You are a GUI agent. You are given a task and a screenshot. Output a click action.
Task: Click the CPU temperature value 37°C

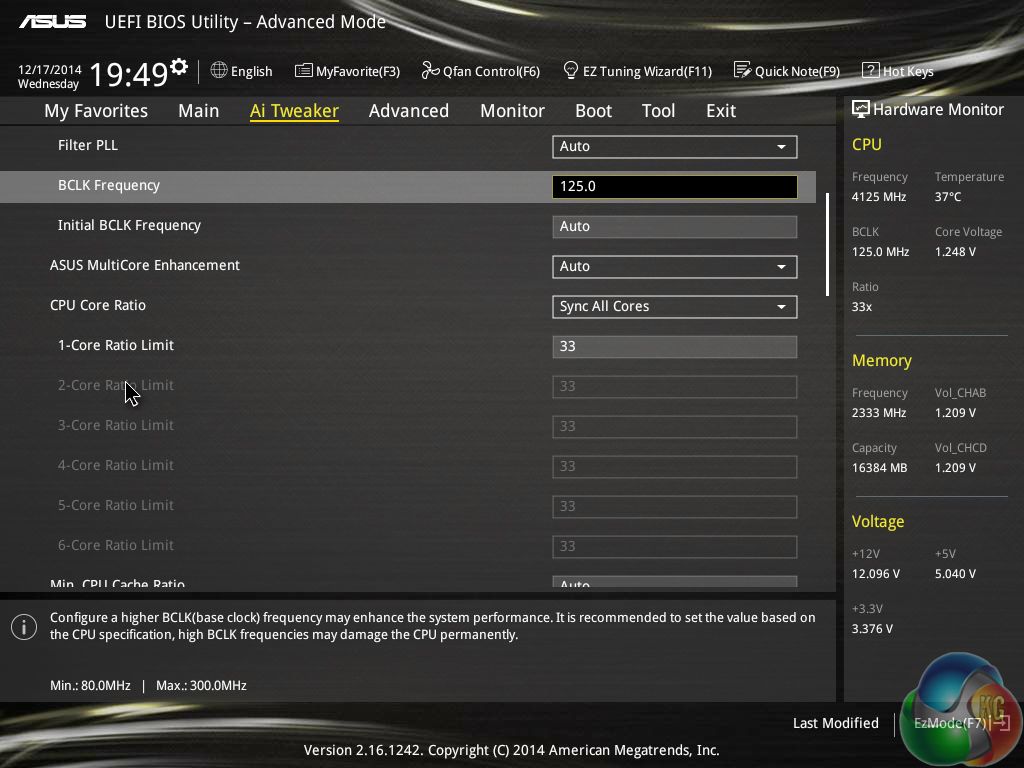coord(948,197)
